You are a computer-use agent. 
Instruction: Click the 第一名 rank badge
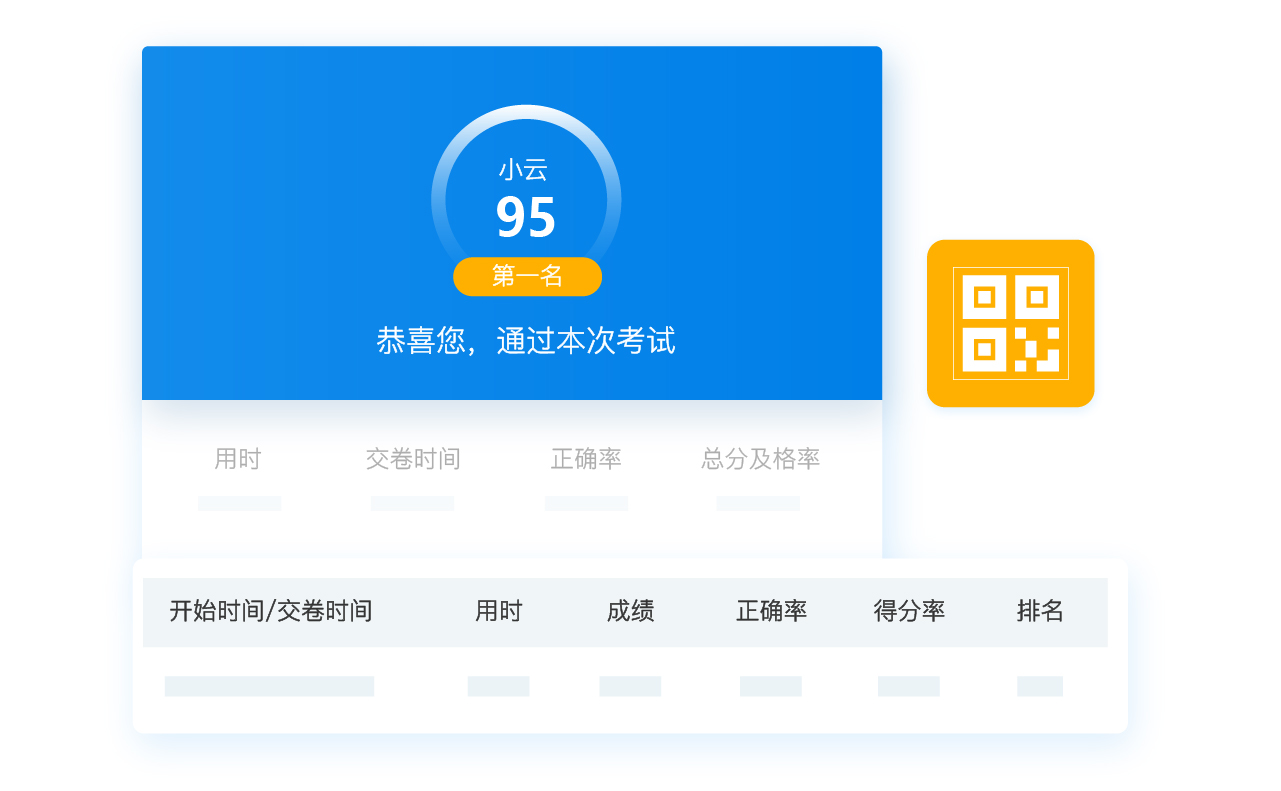coord(527,277)
